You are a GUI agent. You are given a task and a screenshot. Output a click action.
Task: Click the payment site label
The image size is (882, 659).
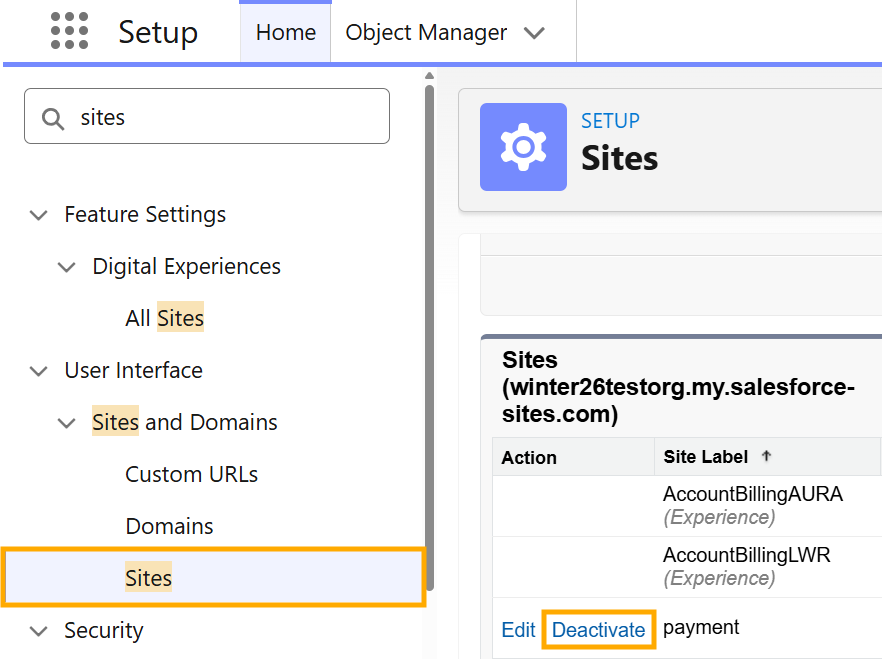coord(701,628)
